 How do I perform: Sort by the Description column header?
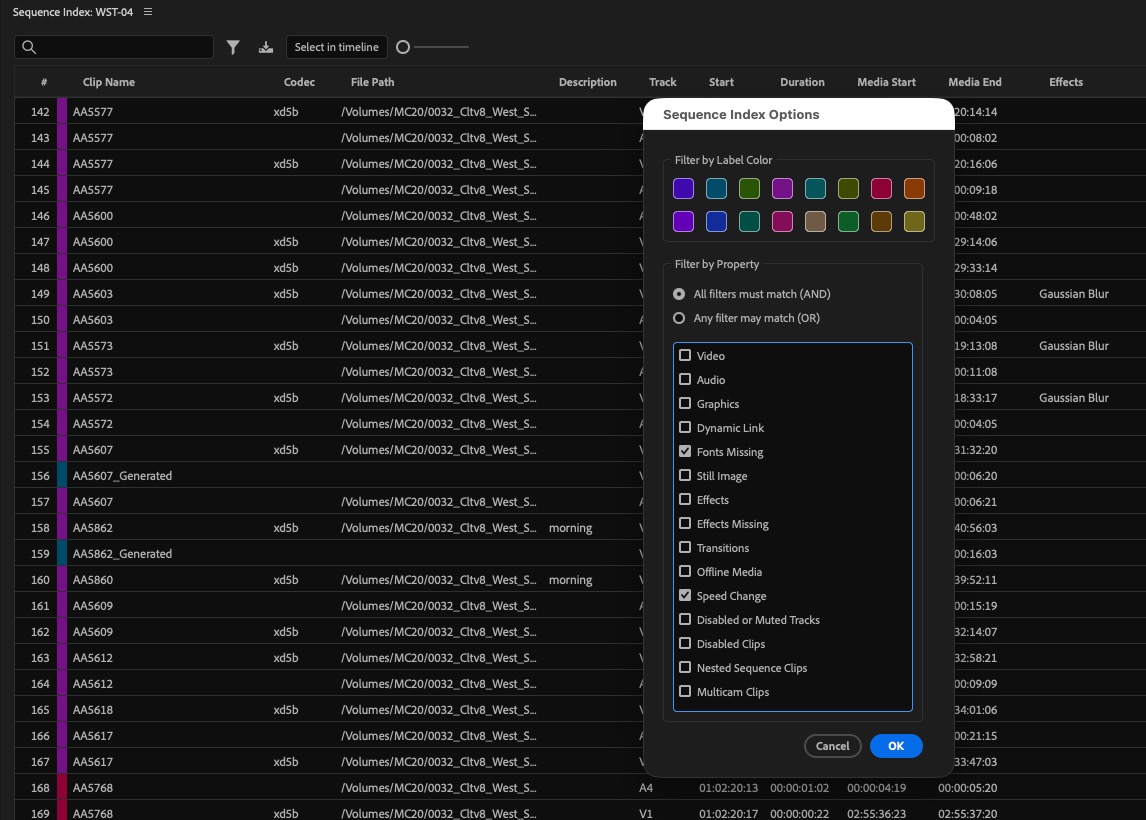coord(588,82)
